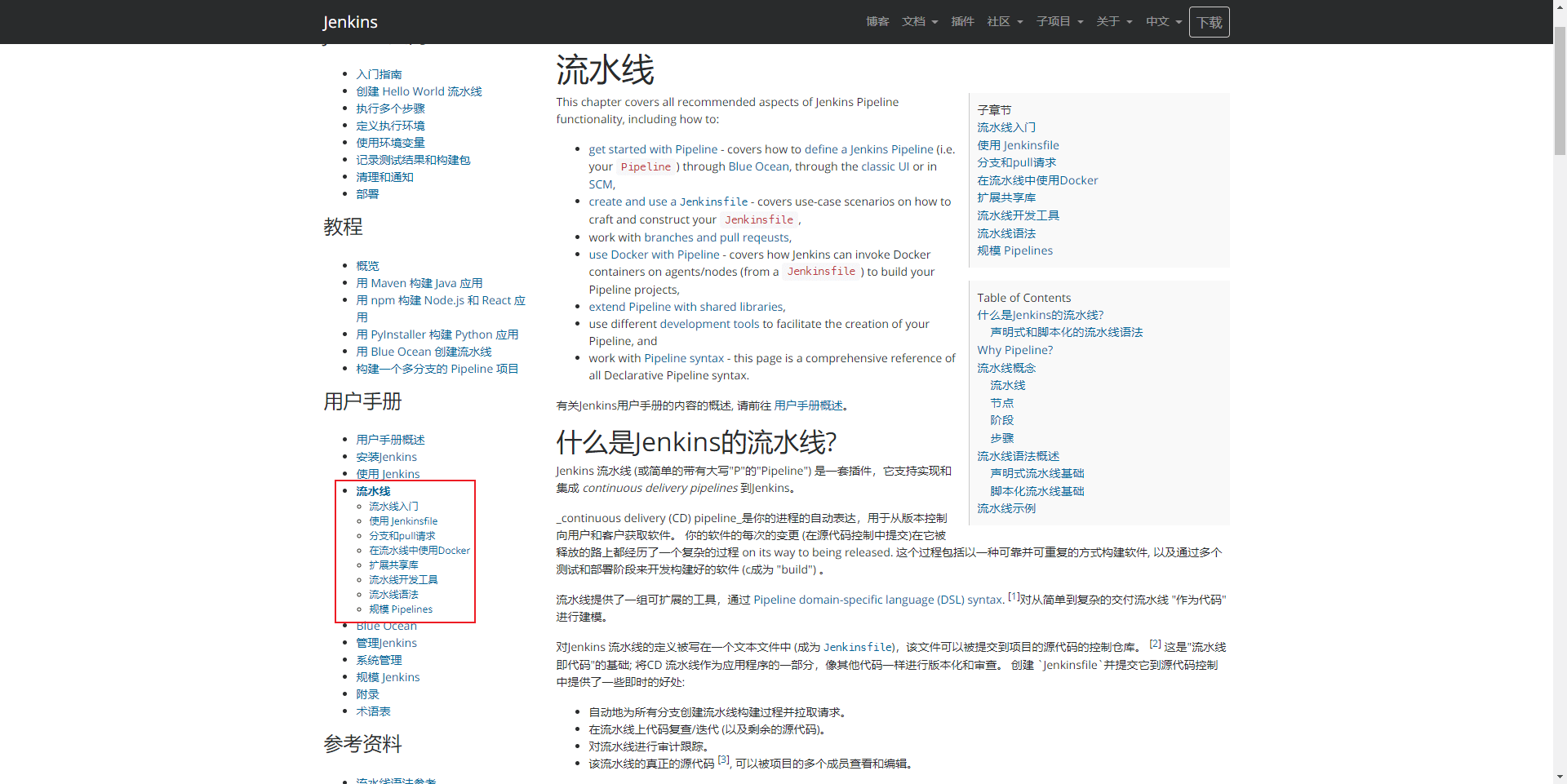The image size is (1567, 784).
Task: Jump to 声明式流水线基础 in contents
Action: coord(1037,473)
